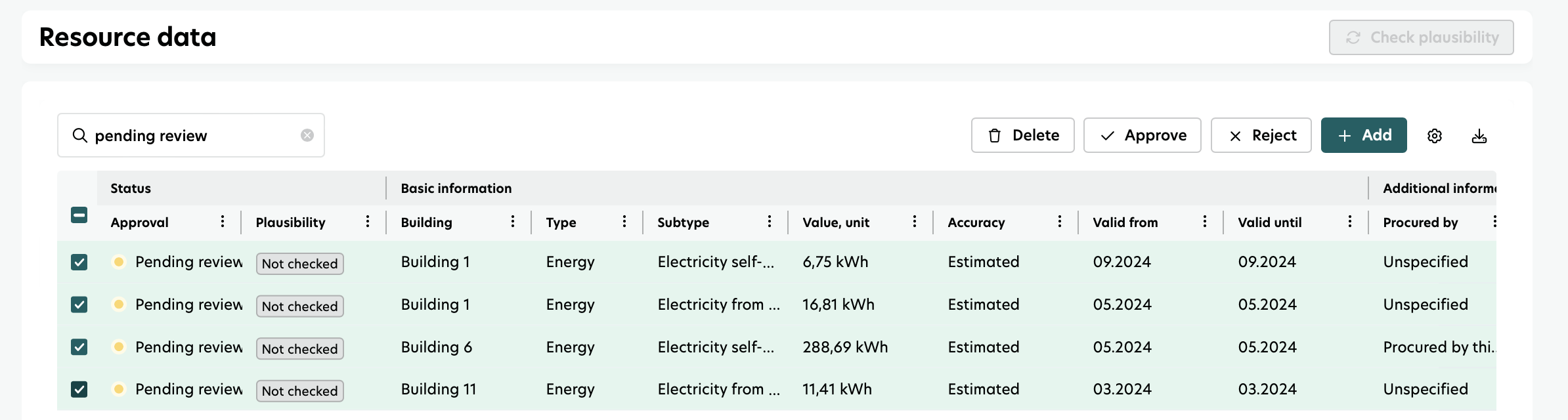Click the table settings gear icon
The image size is (1568, 420).
point(1435,136)
